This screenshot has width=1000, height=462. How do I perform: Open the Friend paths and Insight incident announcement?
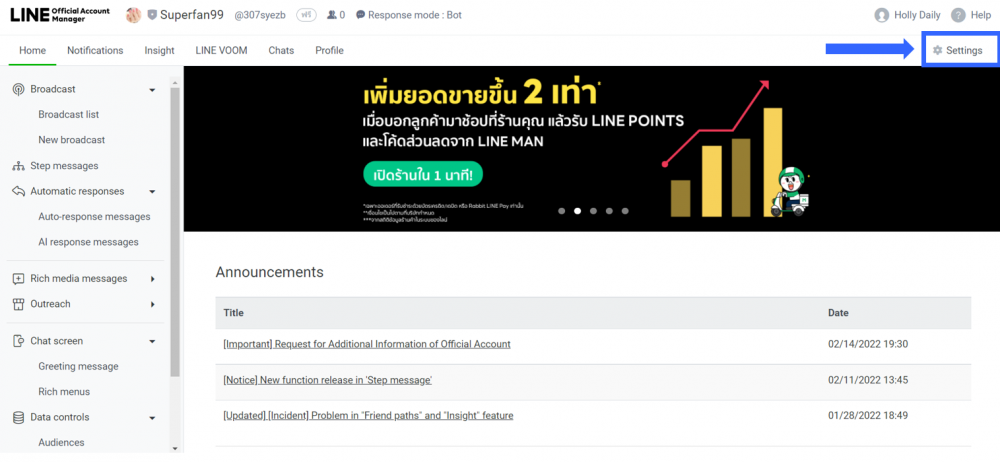368,415
